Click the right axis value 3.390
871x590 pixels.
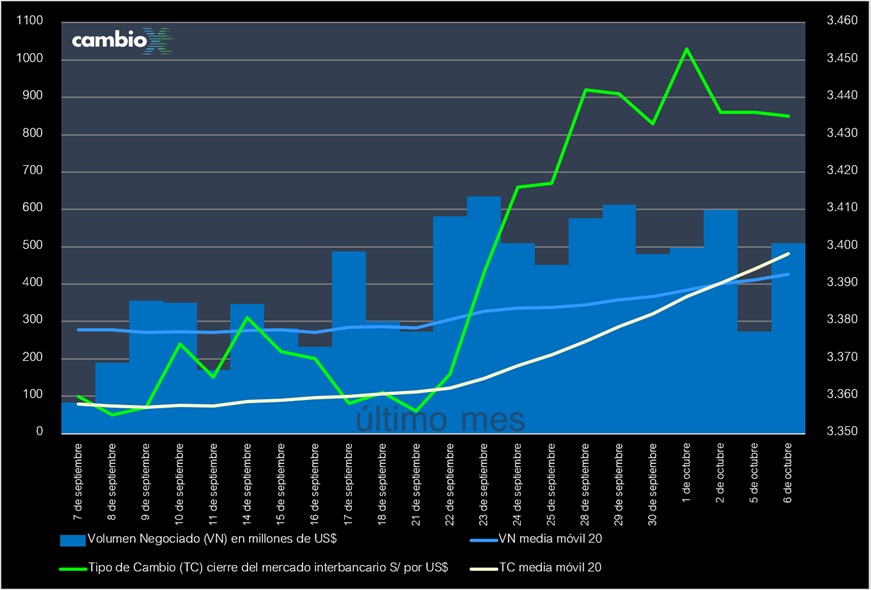842,282
